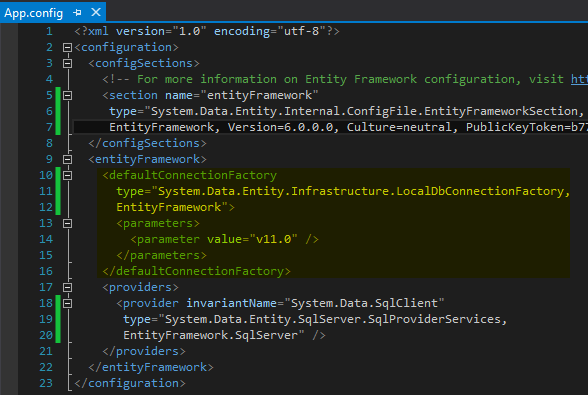The image size is (588, 395).
Task: Click the opening configuration tag text on line 2
Action: pos(126,47)
